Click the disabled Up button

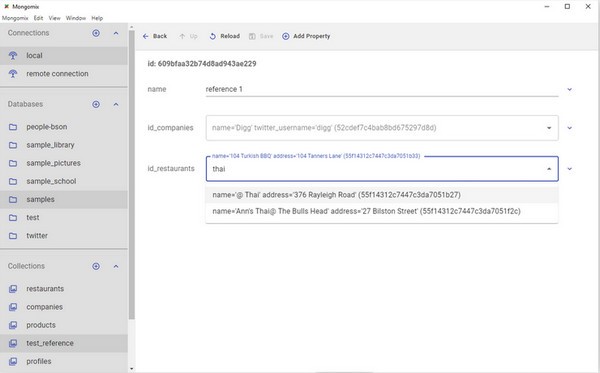point(188,36)
